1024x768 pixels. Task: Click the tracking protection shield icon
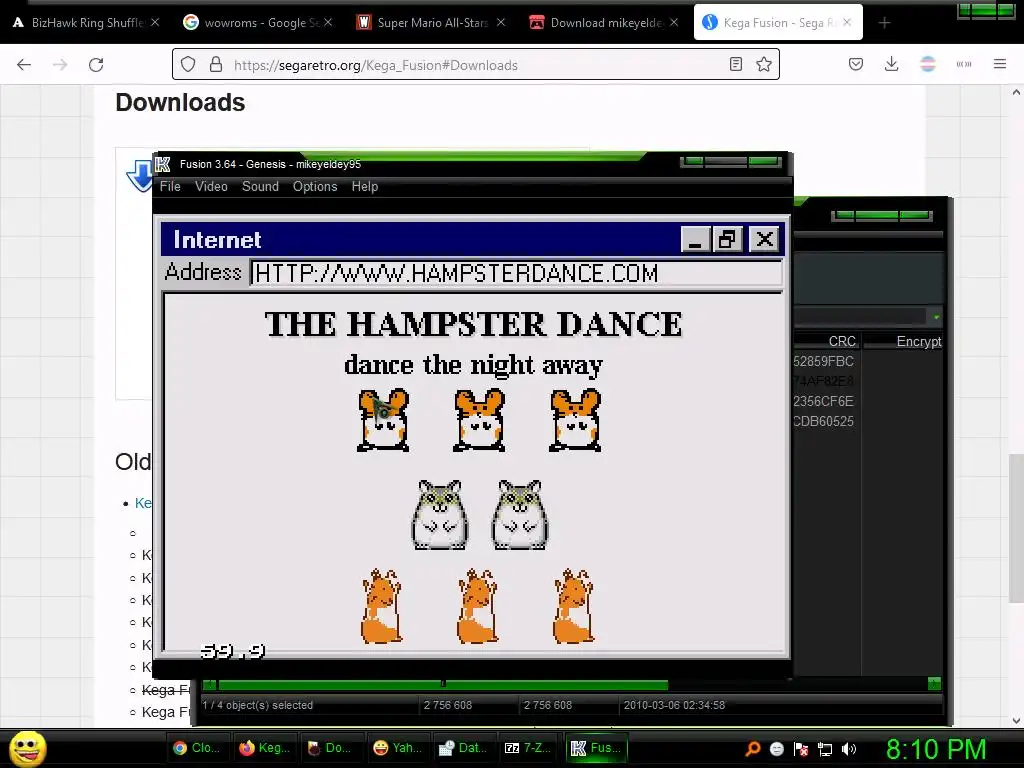pyautogui.click(x=188, y=65)
